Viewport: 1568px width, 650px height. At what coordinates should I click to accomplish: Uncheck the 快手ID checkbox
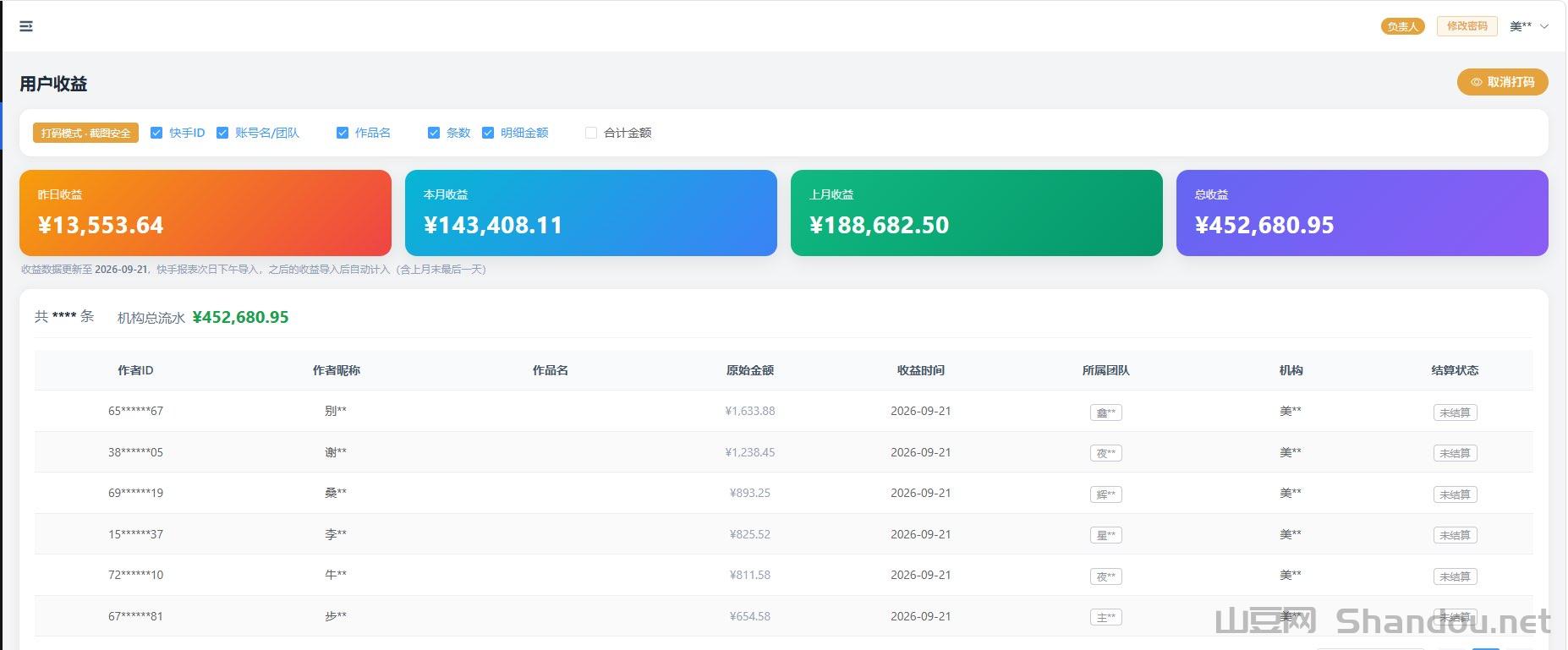click(156, 133)
